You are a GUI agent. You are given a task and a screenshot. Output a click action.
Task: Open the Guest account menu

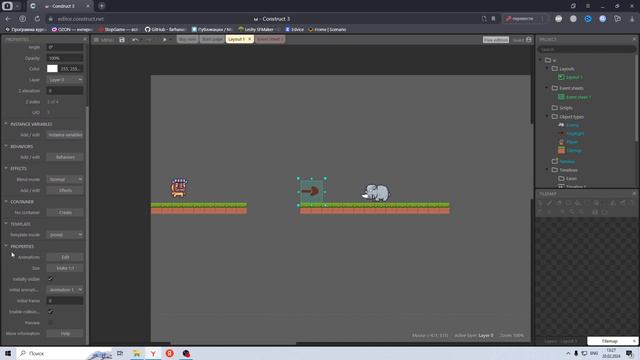(x=522, y=40)
